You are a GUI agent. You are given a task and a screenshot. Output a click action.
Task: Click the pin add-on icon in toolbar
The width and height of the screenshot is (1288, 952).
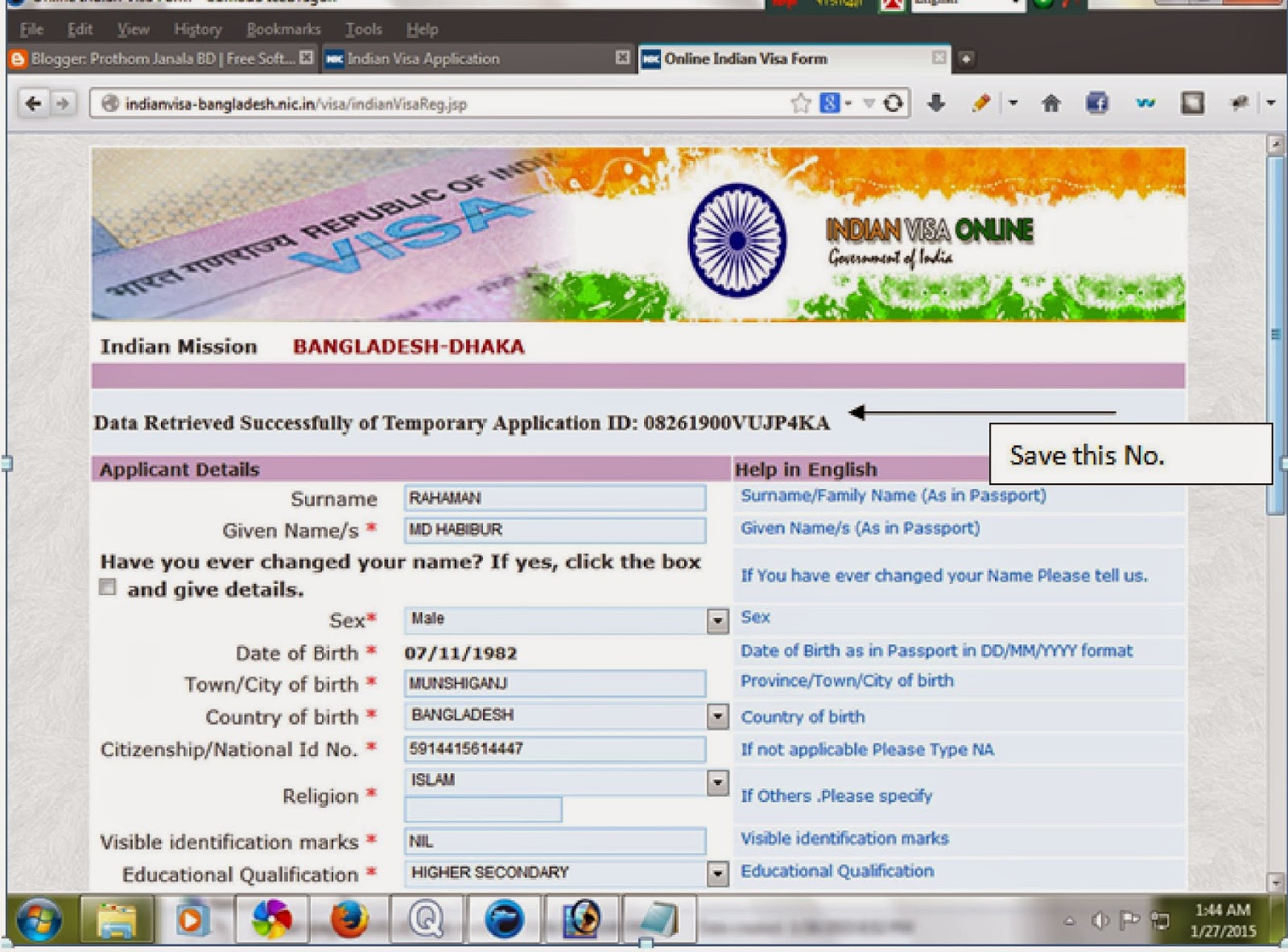click(1240, 102)
